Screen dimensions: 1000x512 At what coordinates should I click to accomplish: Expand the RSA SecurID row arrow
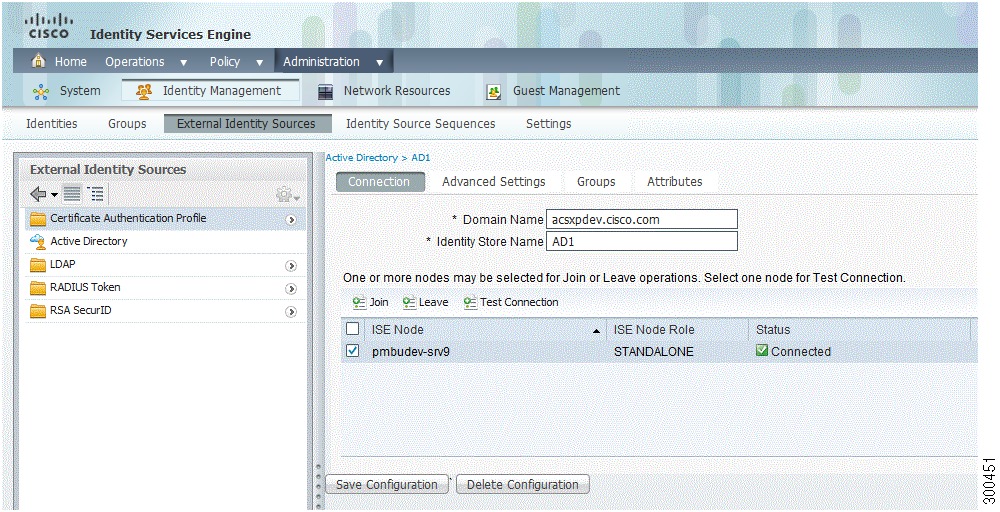(291, 312)
